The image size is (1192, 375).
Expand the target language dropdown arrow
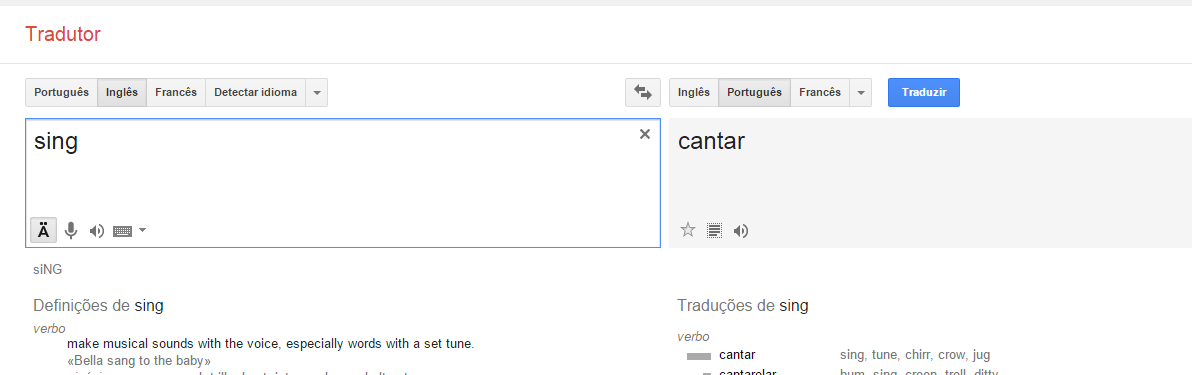[861, 93]
